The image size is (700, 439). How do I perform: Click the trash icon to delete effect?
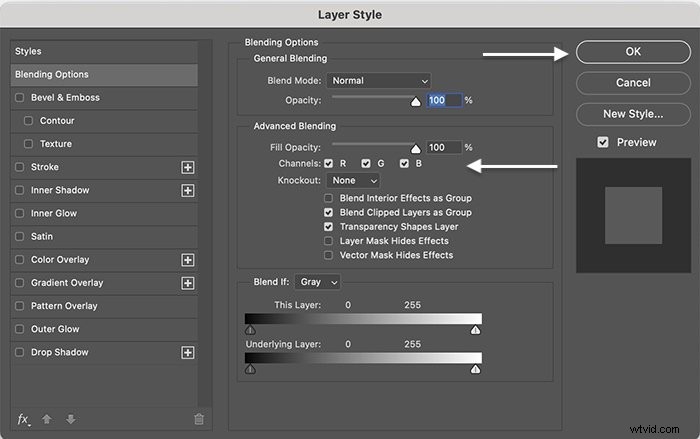(x=199, y=419)
